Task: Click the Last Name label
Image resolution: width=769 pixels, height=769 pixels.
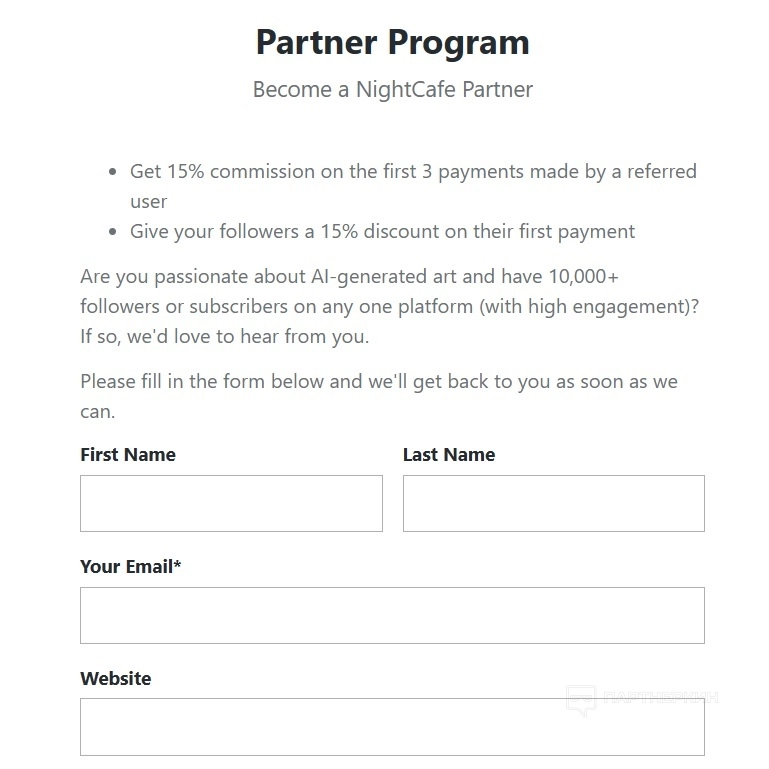Action: [x=448, y=455]
